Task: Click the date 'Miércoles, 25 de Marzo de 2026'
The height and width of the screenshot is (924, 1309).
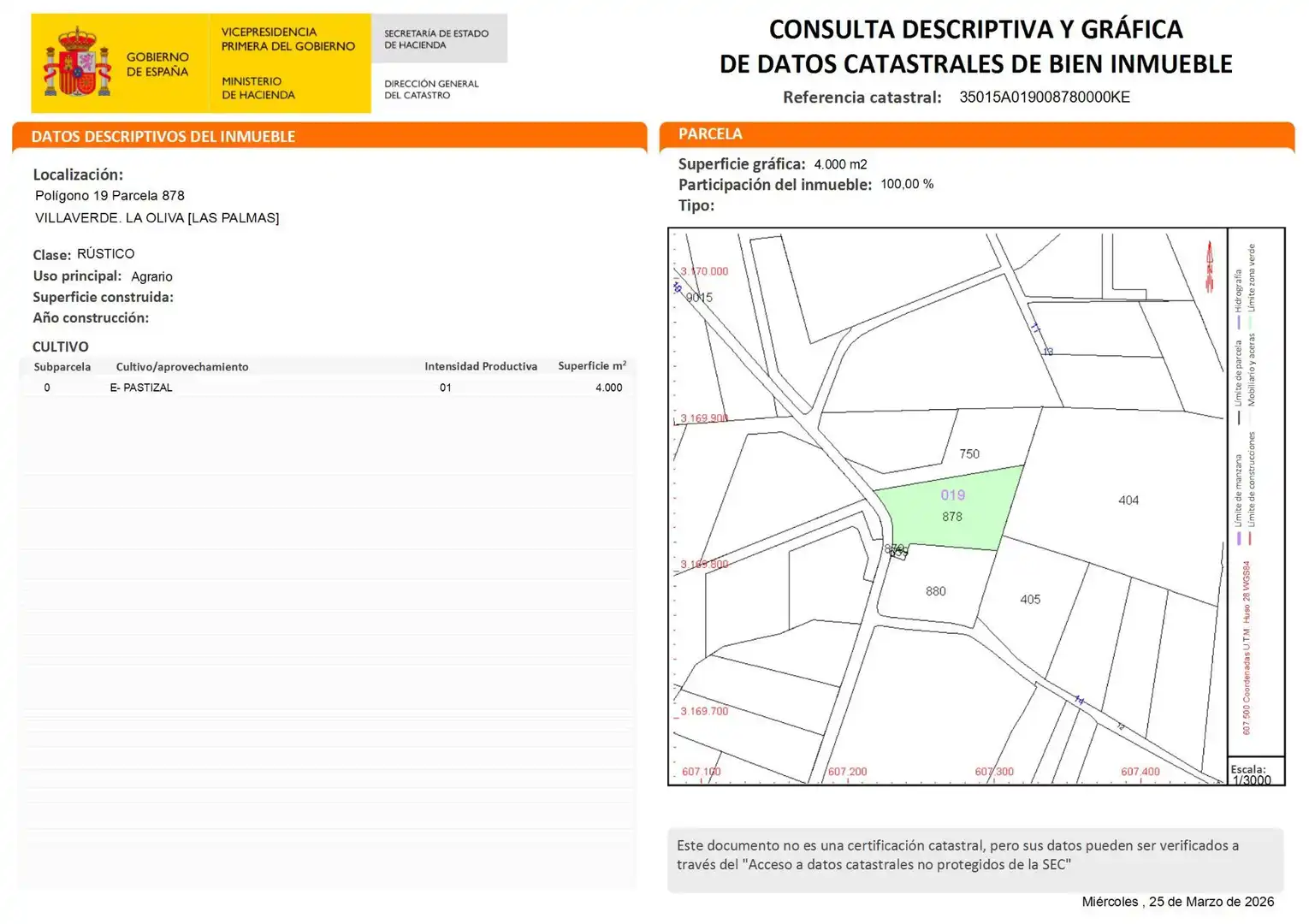Action: [1178, 902]
